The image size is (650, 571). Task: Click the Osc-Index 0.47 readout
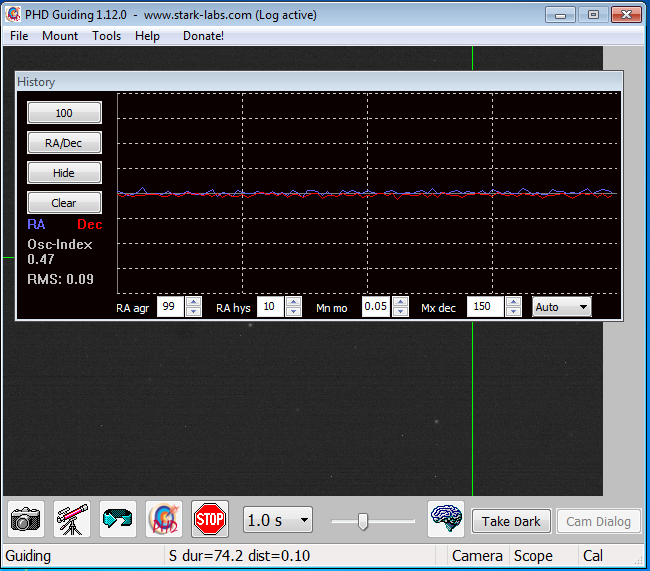pos(60,252)
